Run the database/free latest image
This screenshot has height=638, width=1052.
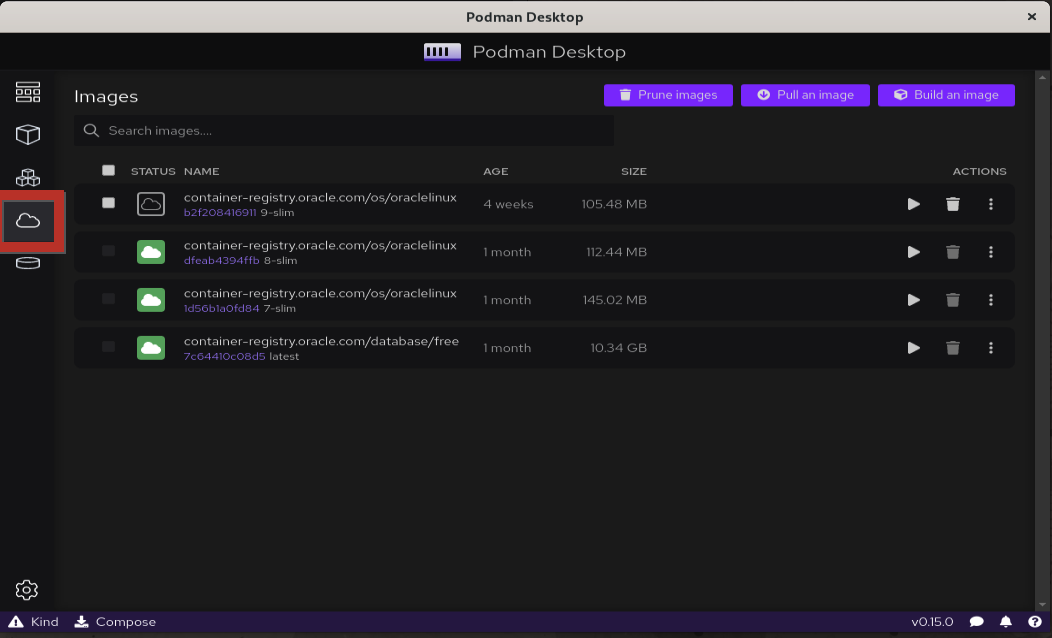(x=913, y=348)
